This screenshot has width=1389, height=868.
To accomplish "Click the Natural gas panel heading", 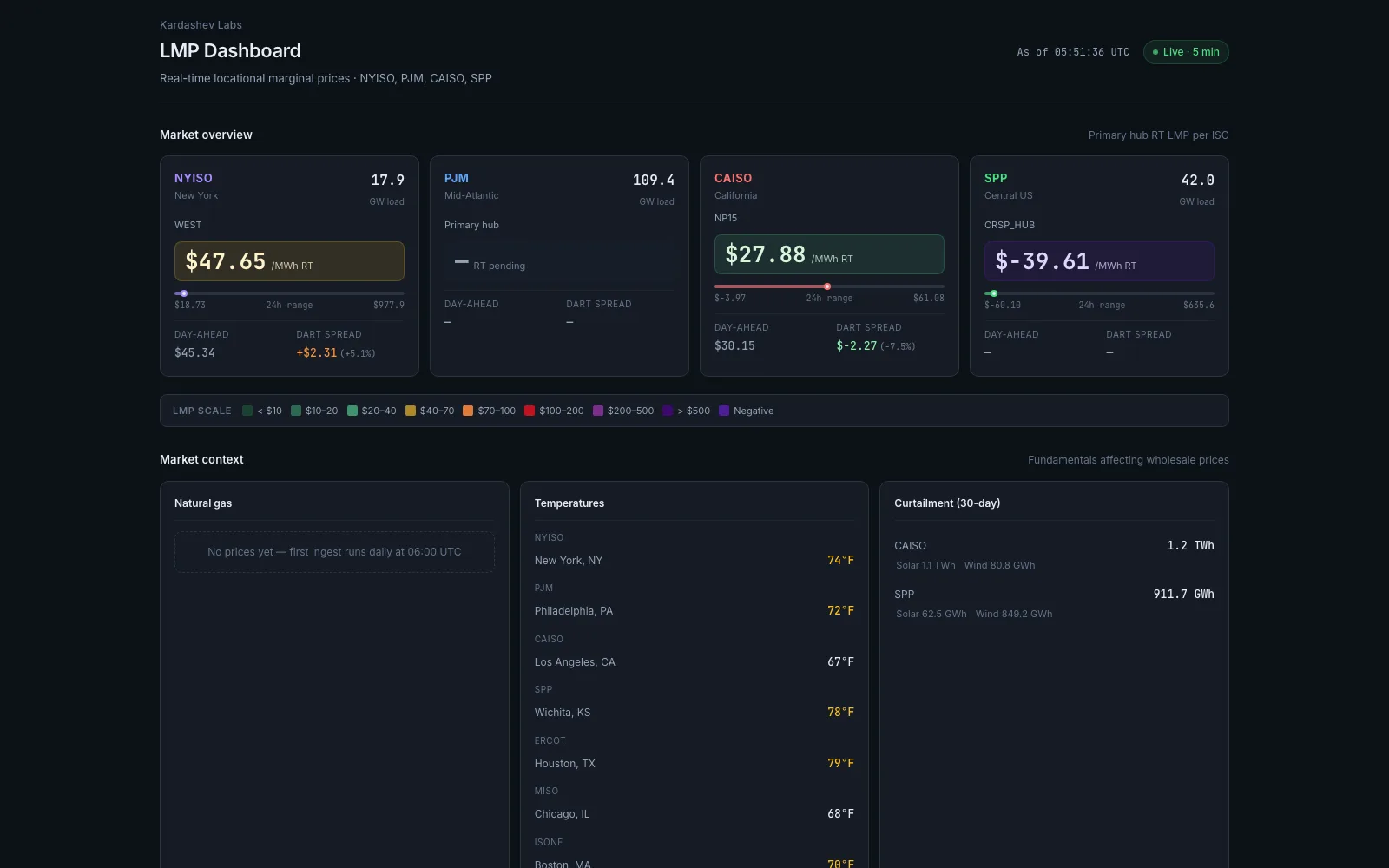I will click(203, 503).
